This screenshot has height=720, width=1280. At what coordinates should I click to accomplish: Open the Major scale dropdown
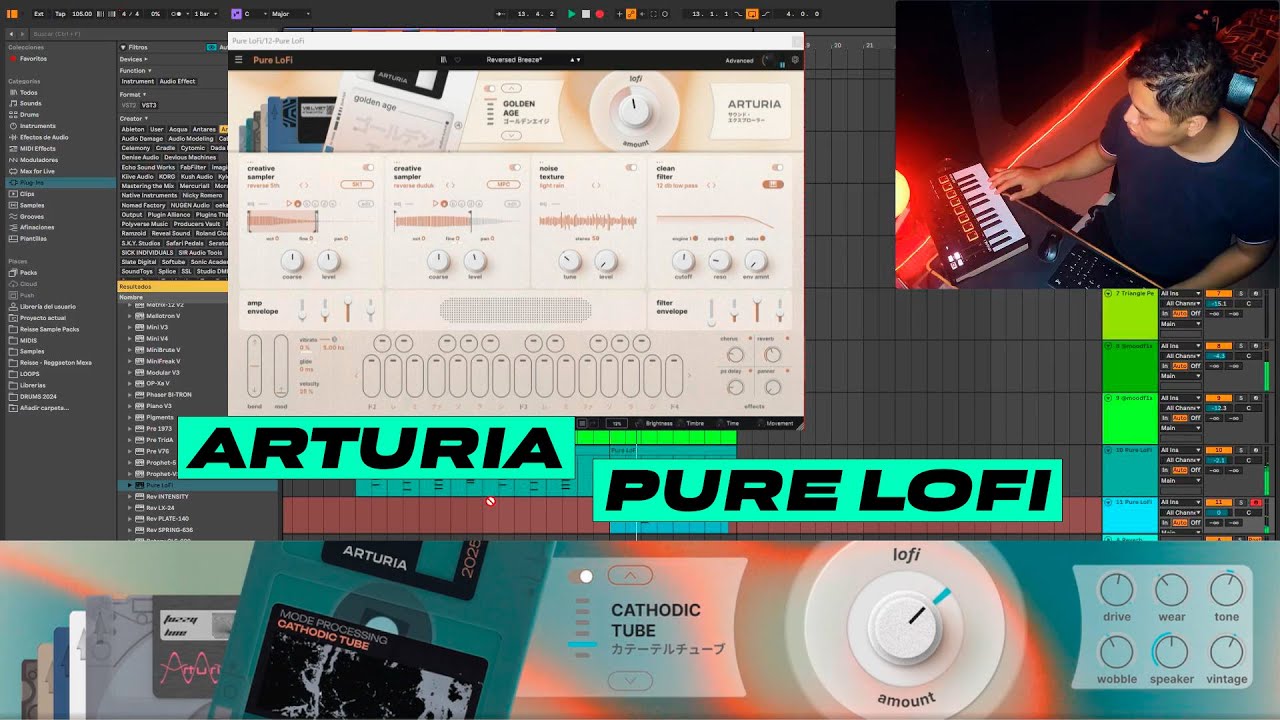[x=290, y=14]
